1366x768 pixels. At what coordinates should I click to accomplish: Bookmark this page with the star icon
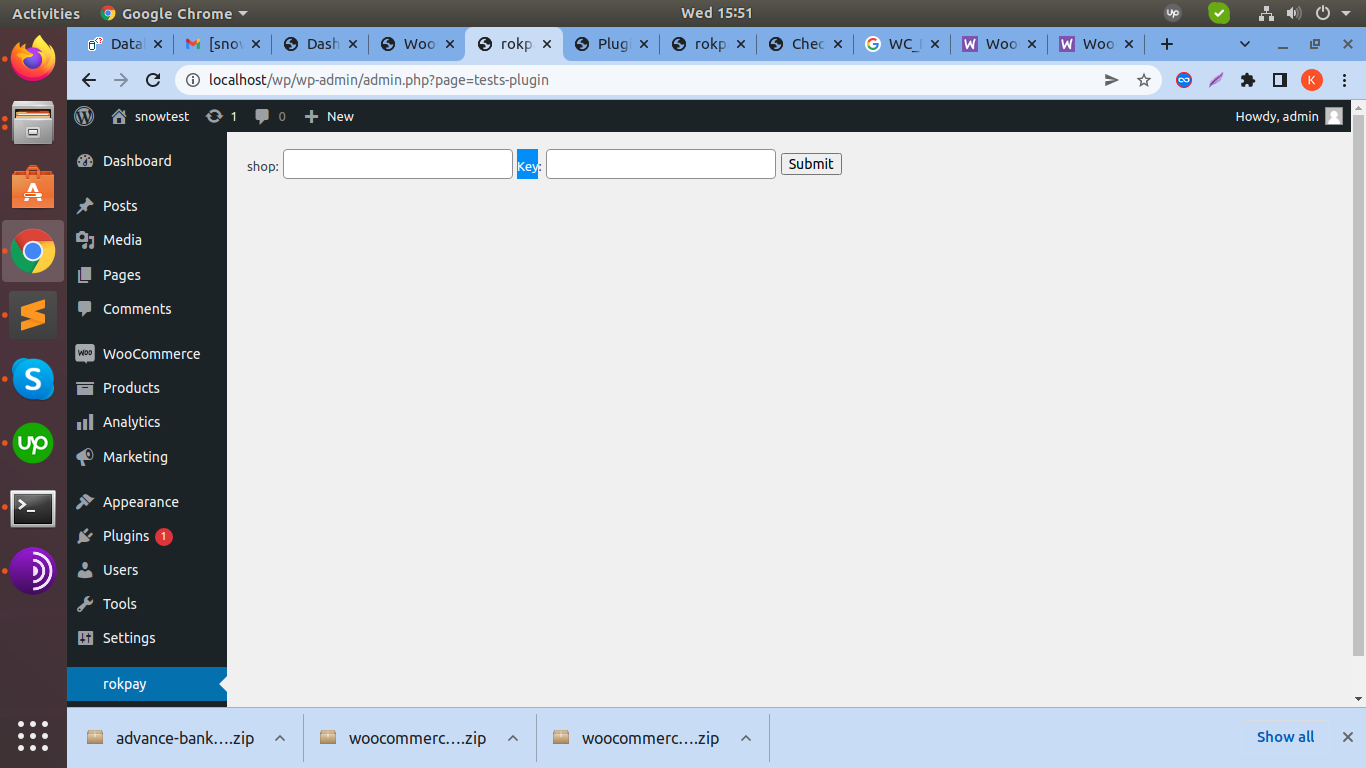[x=1144, y=80]
